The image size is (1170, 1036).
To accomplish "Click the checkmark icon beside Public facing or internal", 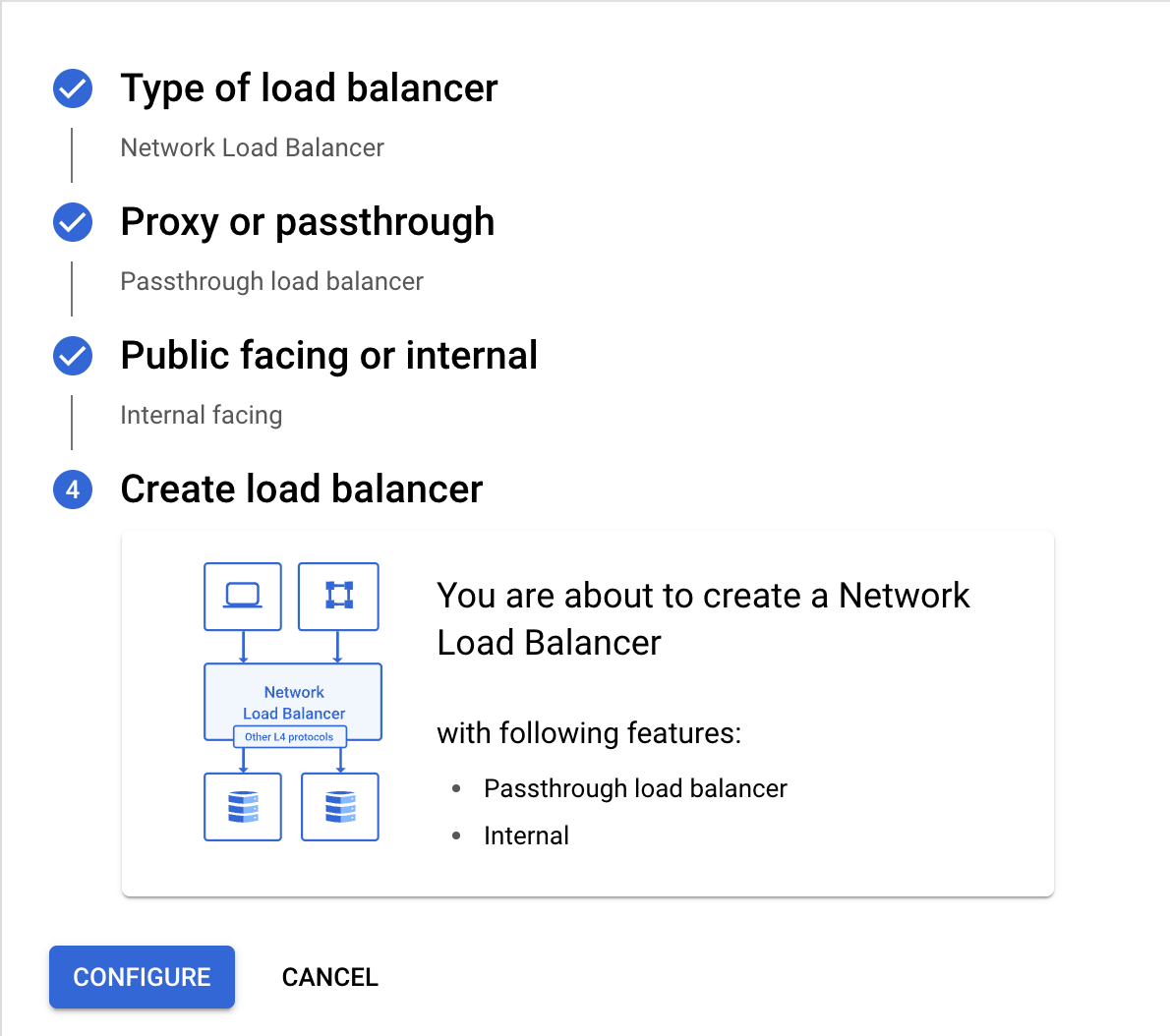I will click(73, 356).
